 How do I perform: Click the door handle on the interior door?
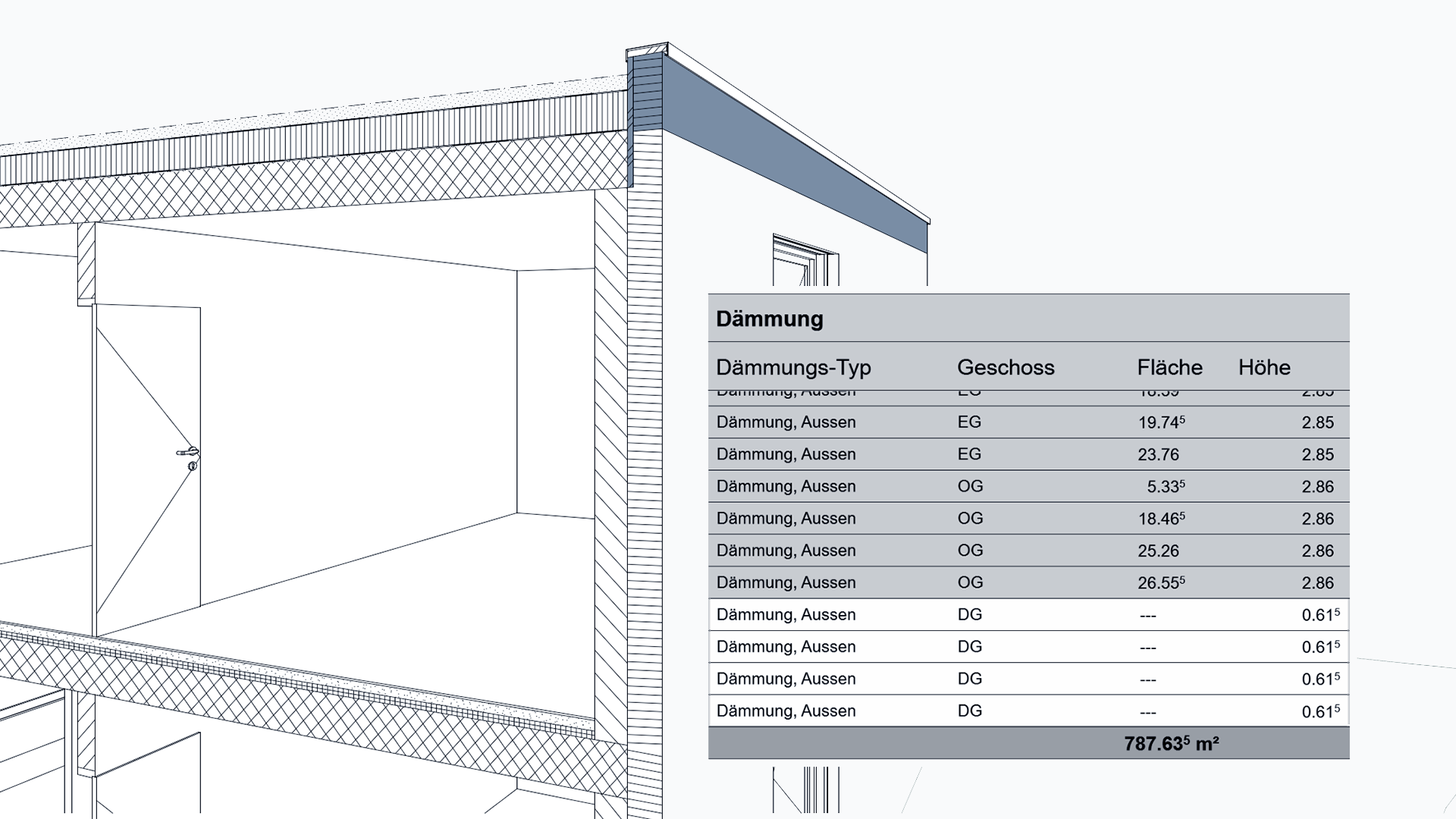[187, 452]
